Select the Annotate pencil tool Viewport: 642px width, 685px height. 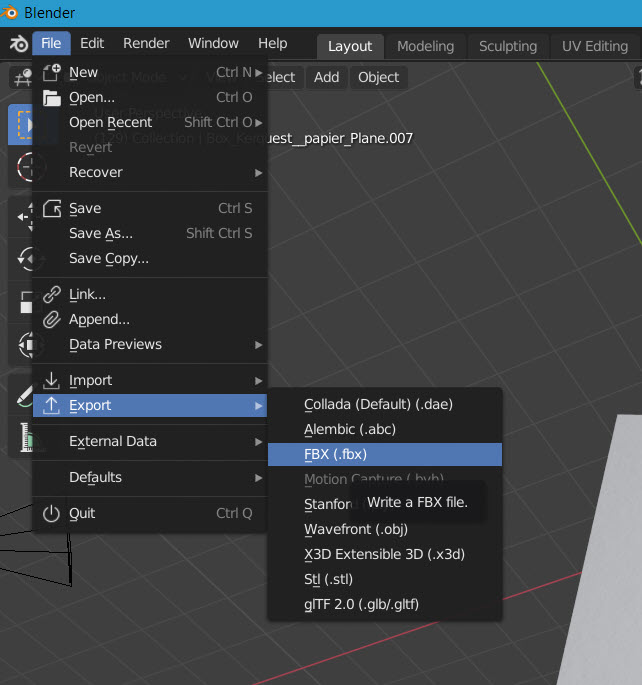pos(24,396)
